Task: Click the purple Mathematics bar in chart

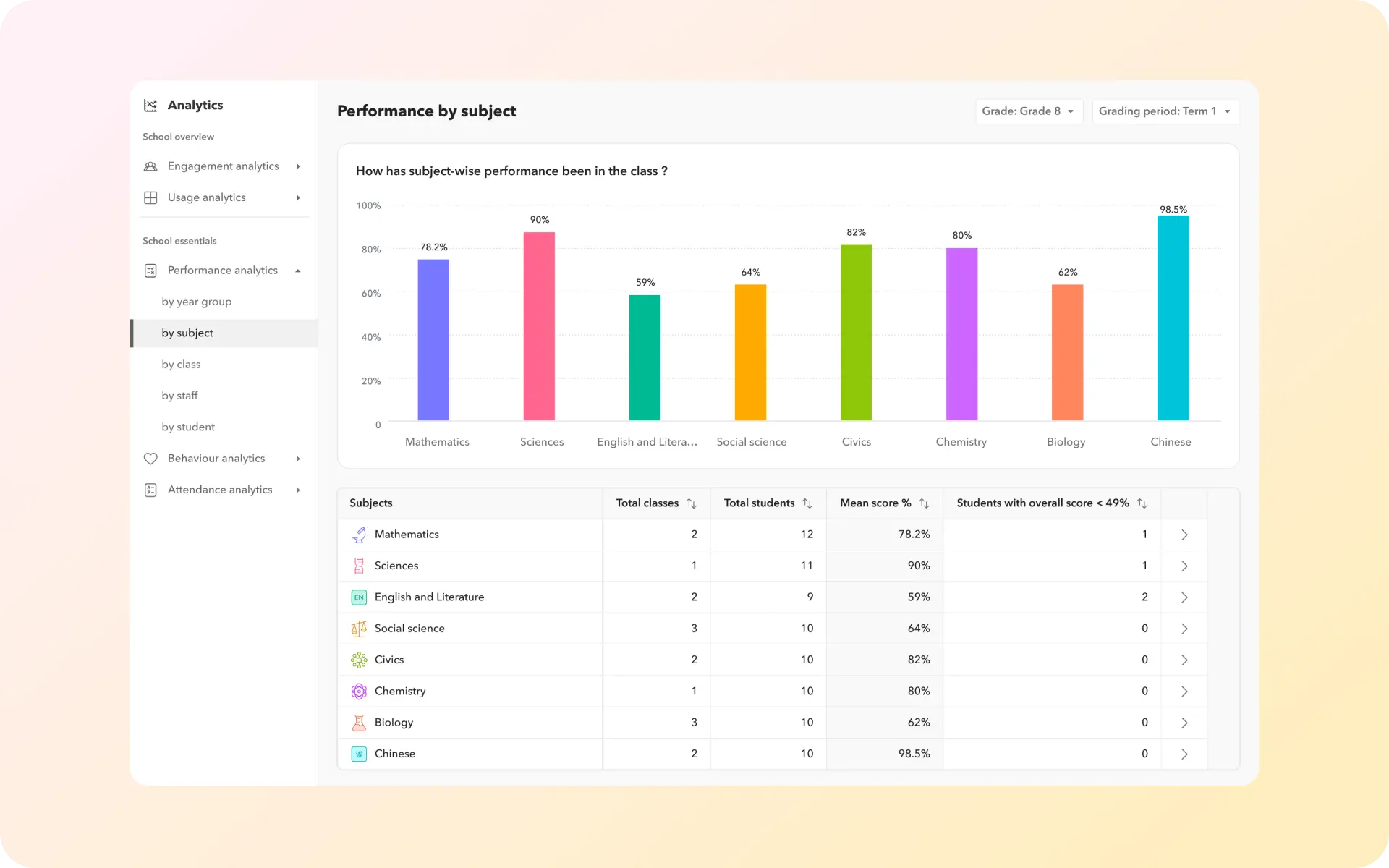Action: point(433,340)
